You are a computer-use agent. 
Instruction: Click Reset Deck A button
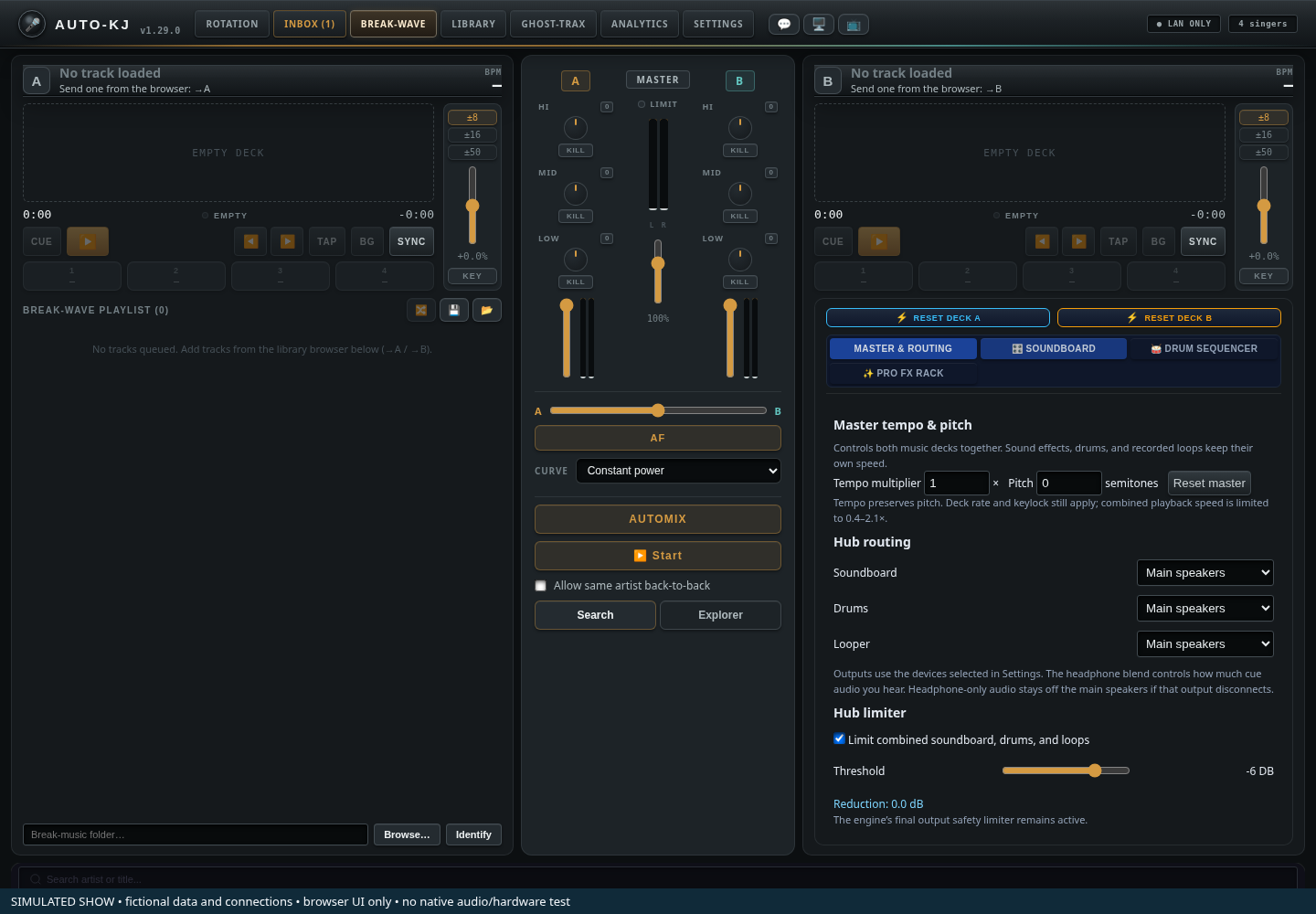[x=938, y=318]
